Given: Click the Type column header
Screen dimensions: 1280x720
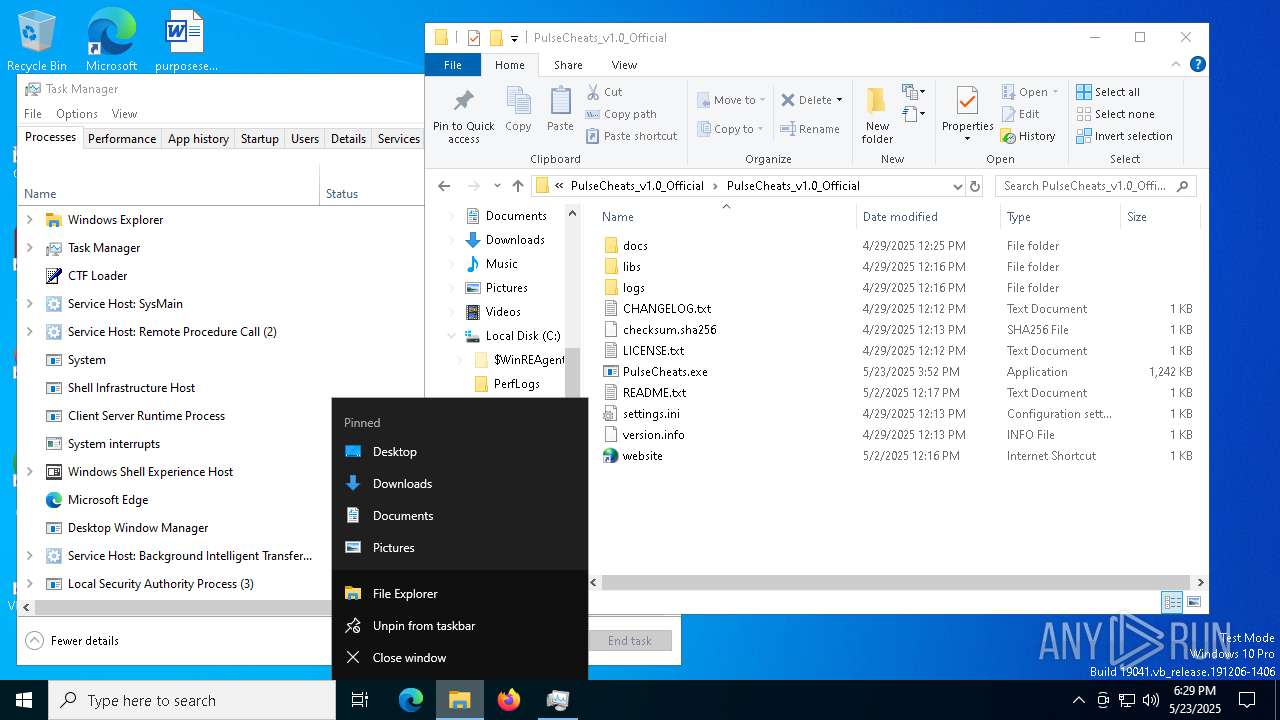Looking at the screenshot, I should pyautogui.click(x=1060, y=217).
